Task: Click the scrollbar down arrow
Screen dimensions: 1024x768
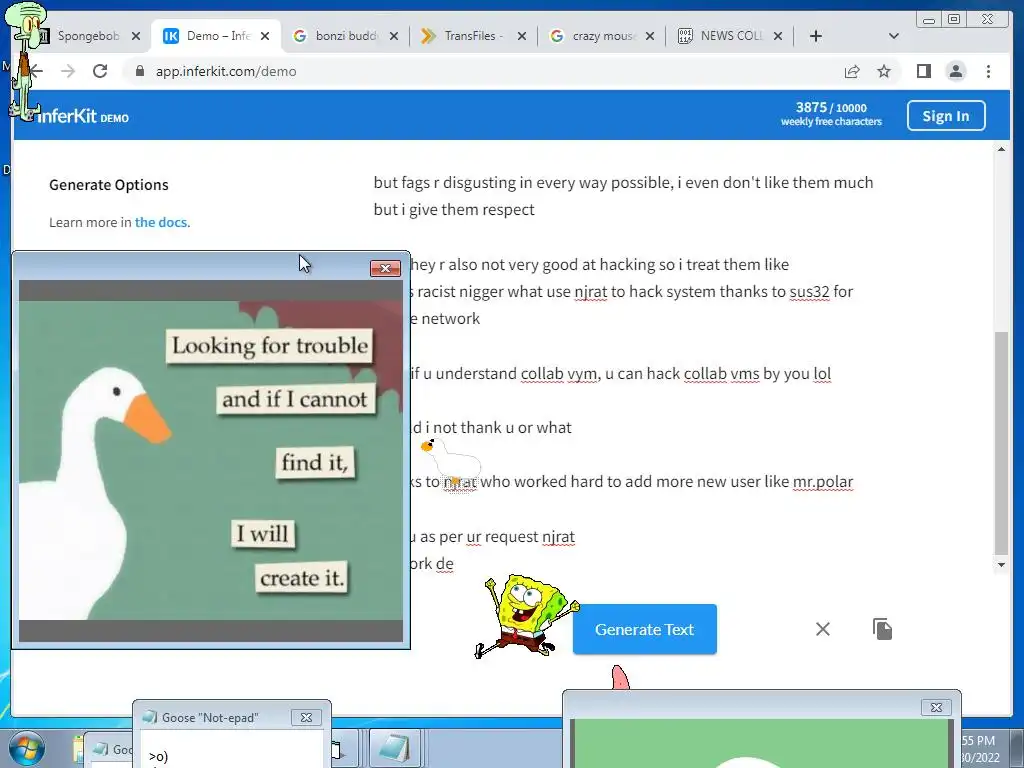Action: [1001, 565]
